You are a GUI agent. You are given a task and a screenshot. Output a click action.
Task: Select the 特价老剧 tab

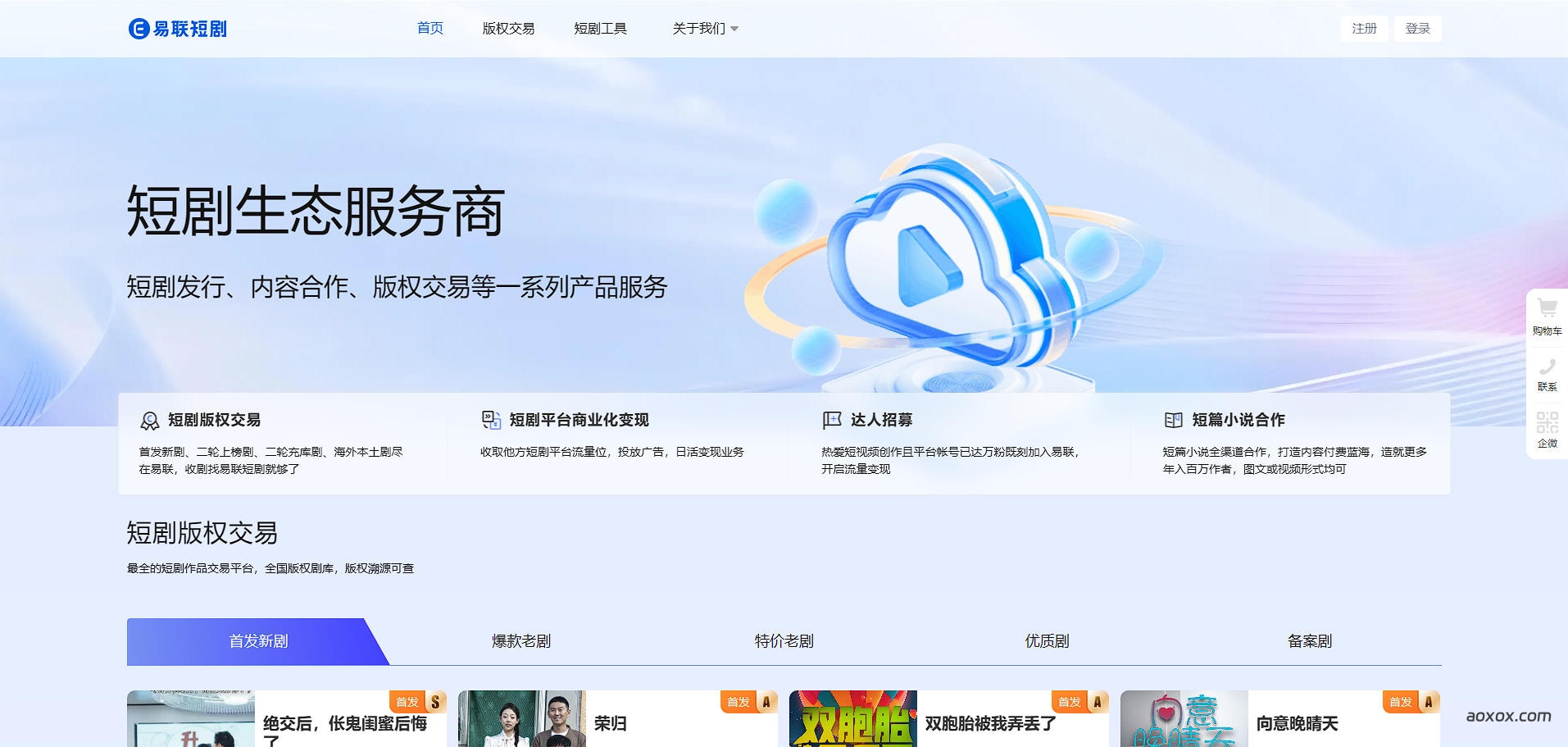pos(784,641)
